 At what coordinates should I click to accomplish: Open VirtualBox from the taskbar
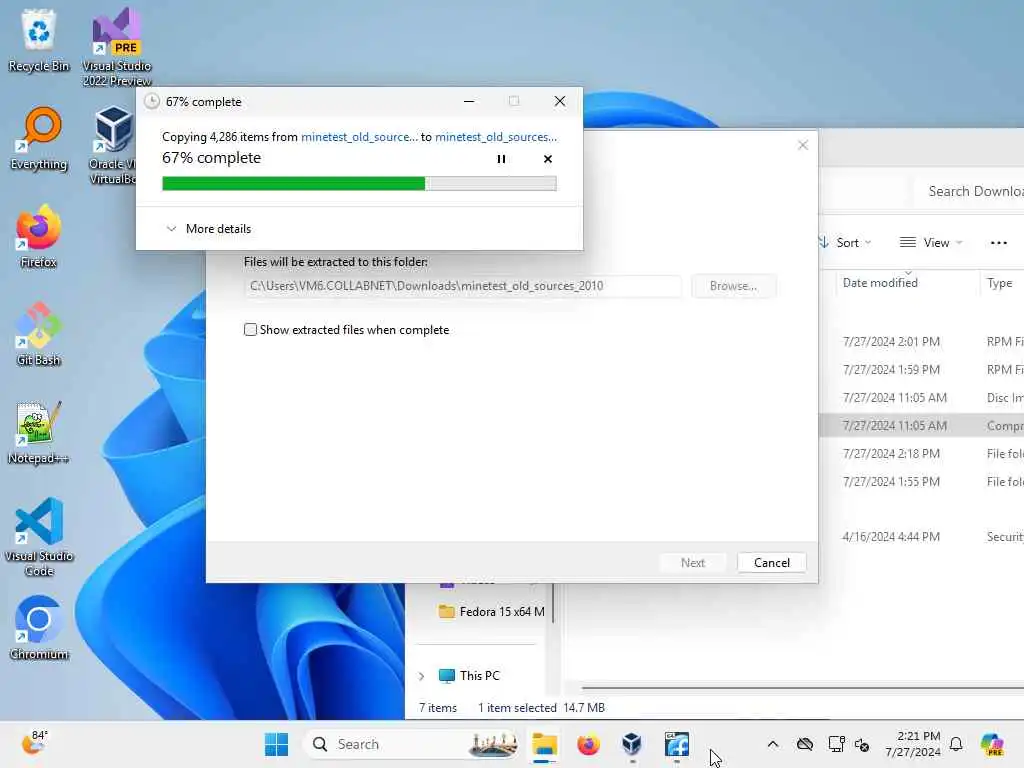click(x=632, y=744)
